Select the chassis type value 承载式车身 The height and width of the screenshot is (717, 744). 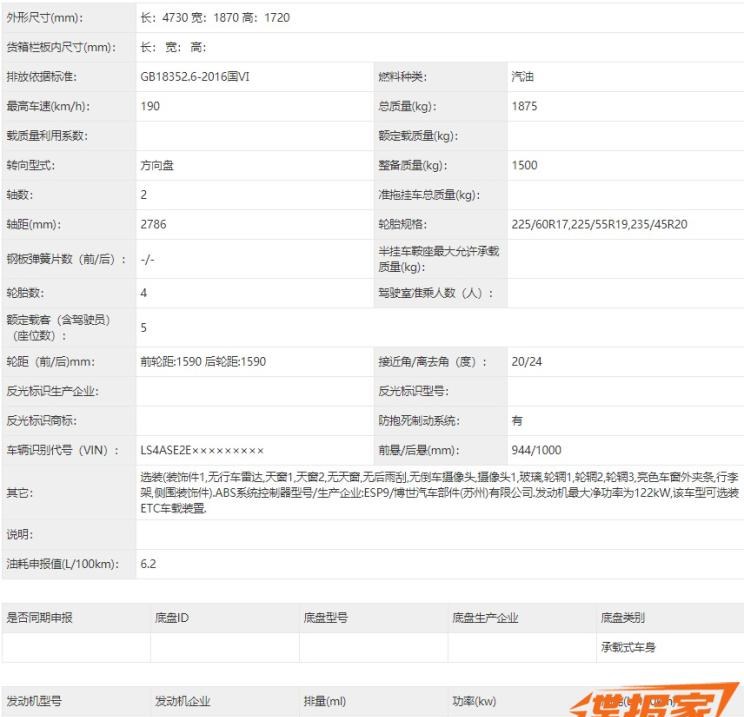coord(628,647)
